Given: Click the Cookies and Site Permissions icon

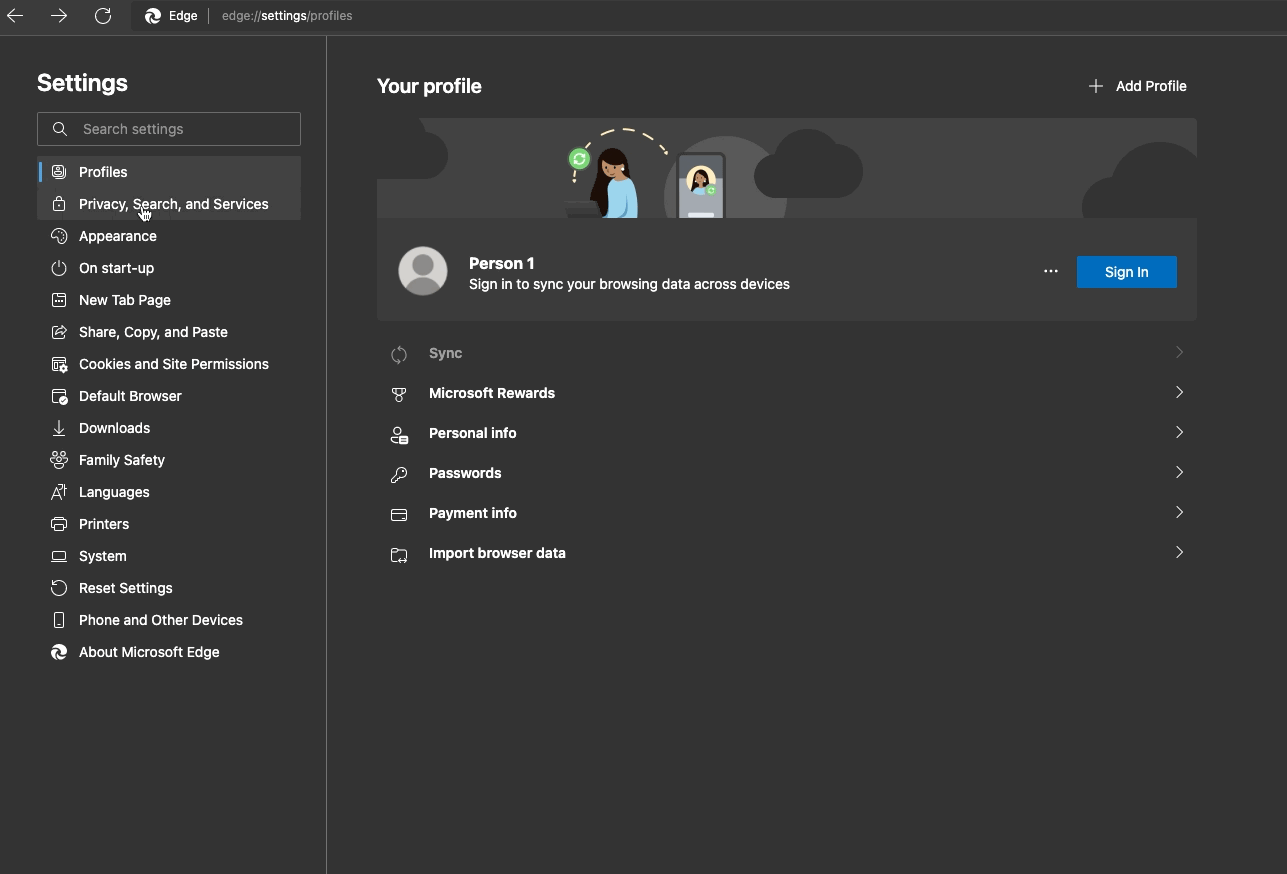Looking at the screenshot, I should 59,364.
